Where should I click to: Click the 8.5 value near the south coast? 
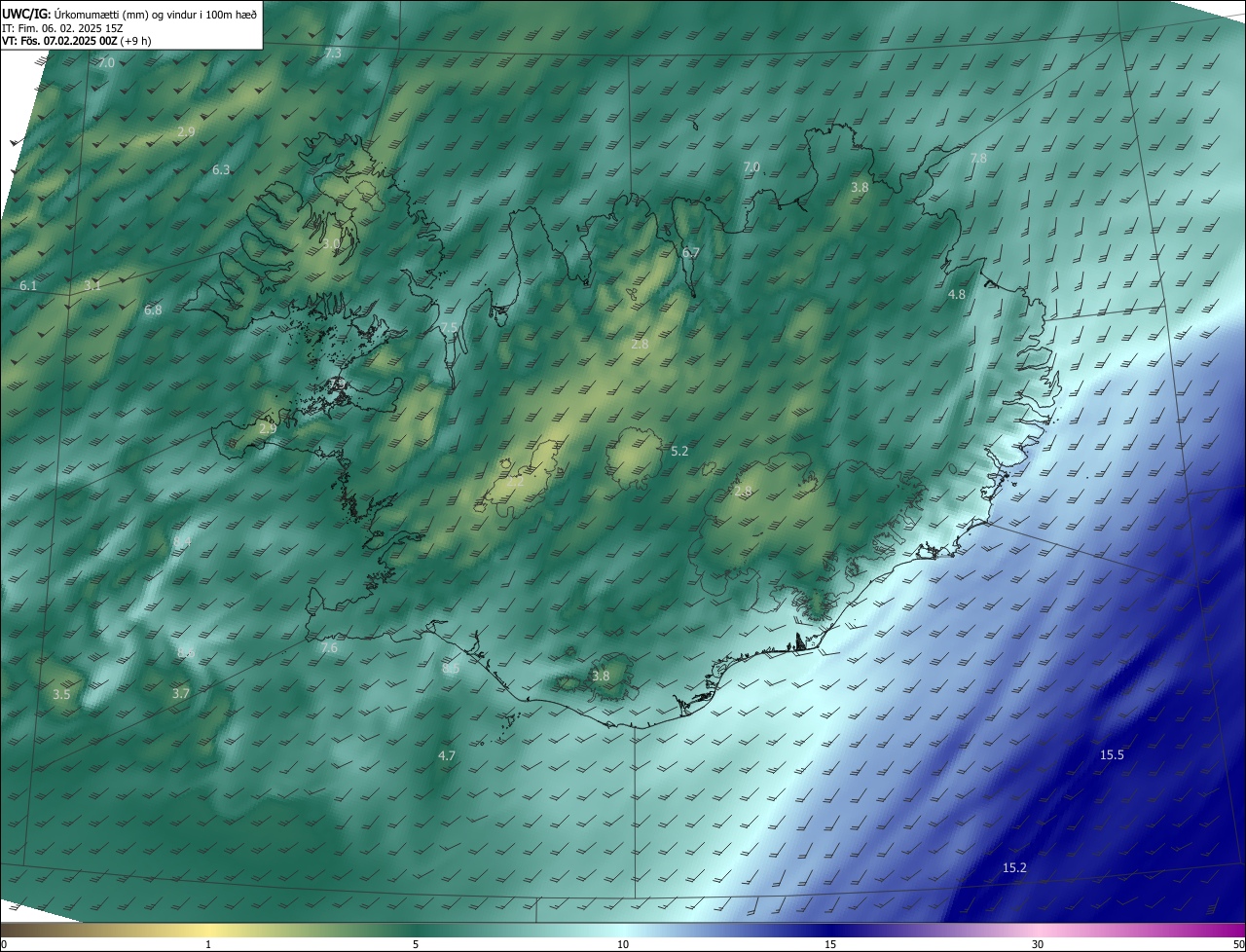point(451,668)
